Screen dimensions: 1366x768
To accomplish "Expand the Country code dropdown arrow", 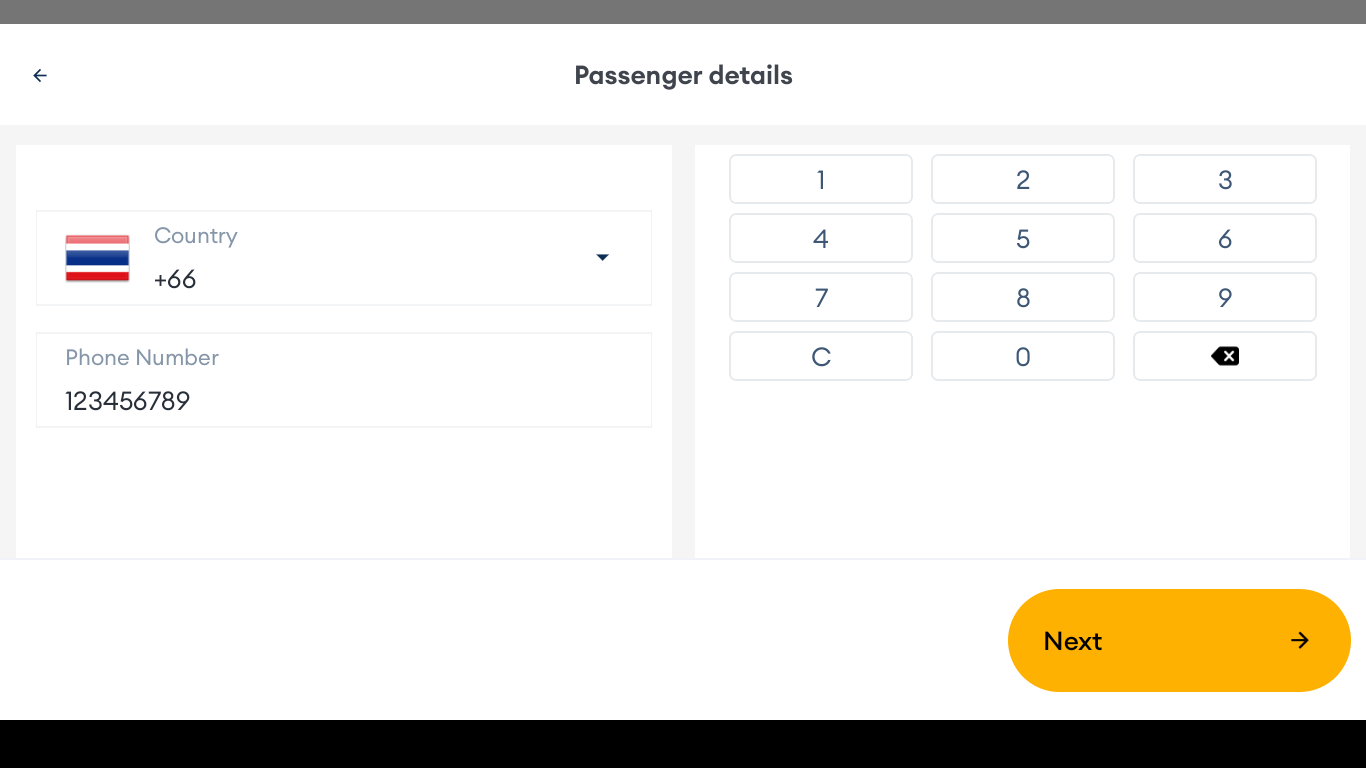I will (x=602, y=258).
